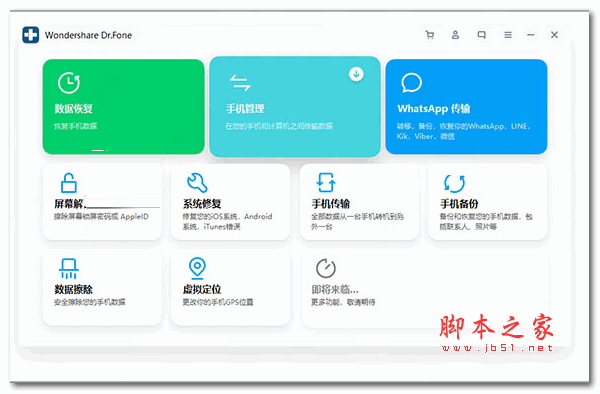The width and height of the screenshot is (600, 394).
Task: Click the timer icon on 即将来临 card
Action: click(326, 269)
